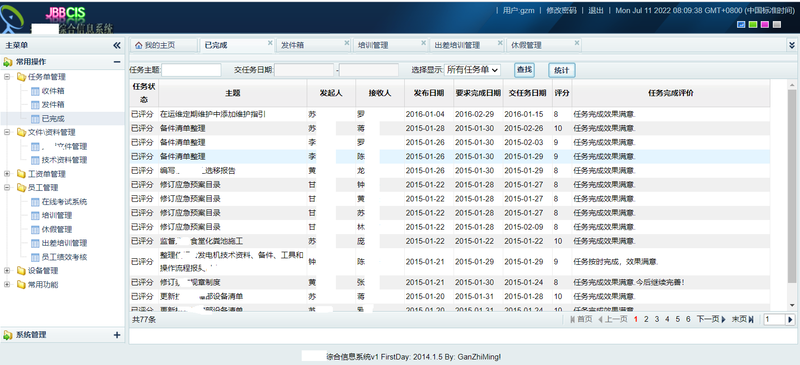Viewport: 800px width, 365px height.
Task: Go to page 6 in pagination
Action: tap(688, 320)
